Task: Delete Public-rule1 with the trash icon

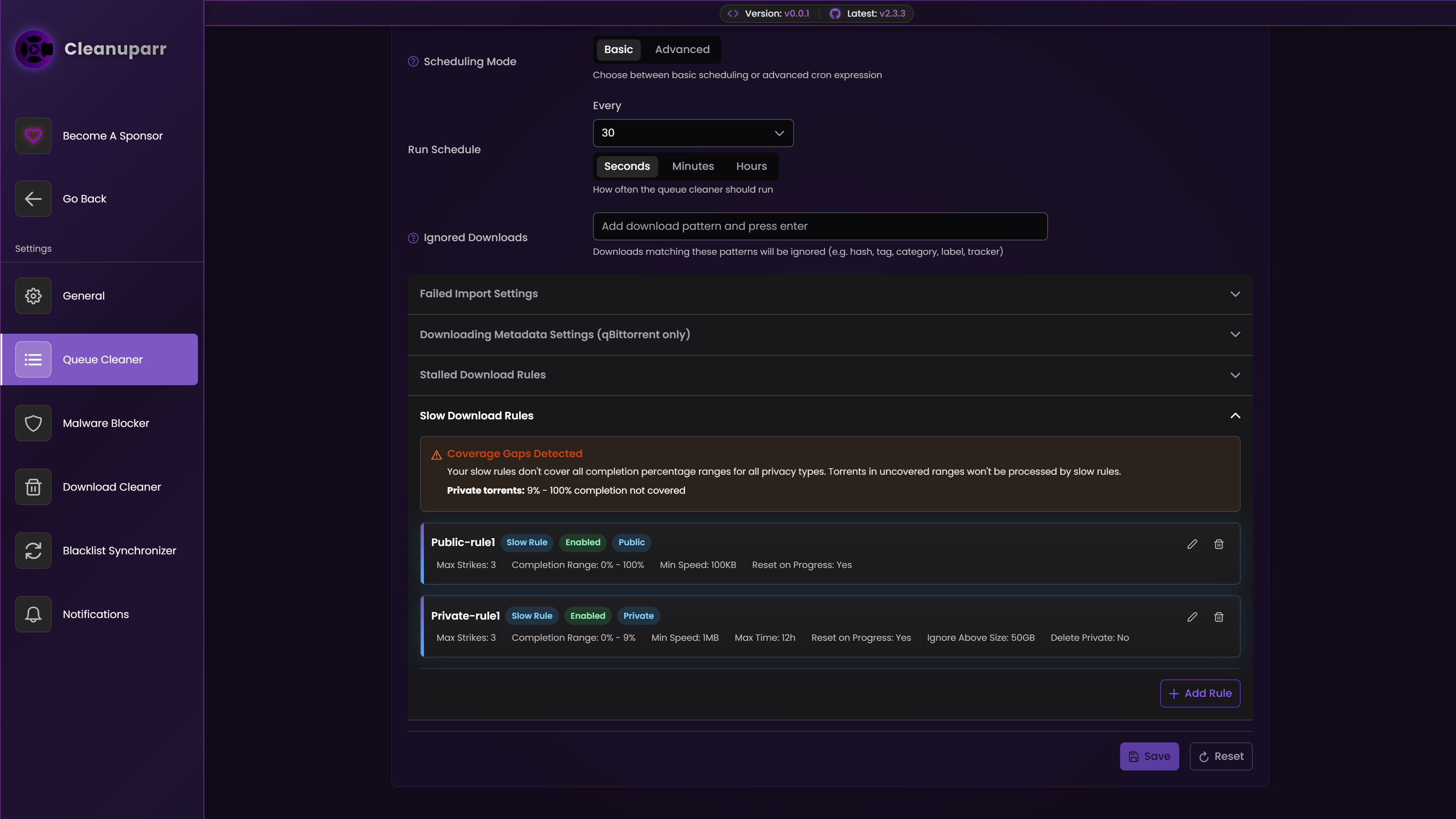Action: [1219, 544]
